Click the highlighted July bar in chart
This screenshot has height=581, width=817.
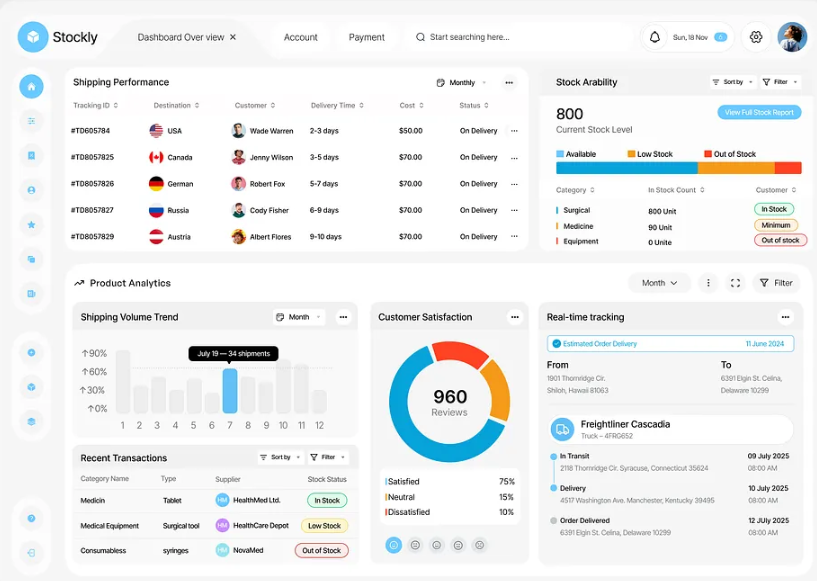click(230, 391)
